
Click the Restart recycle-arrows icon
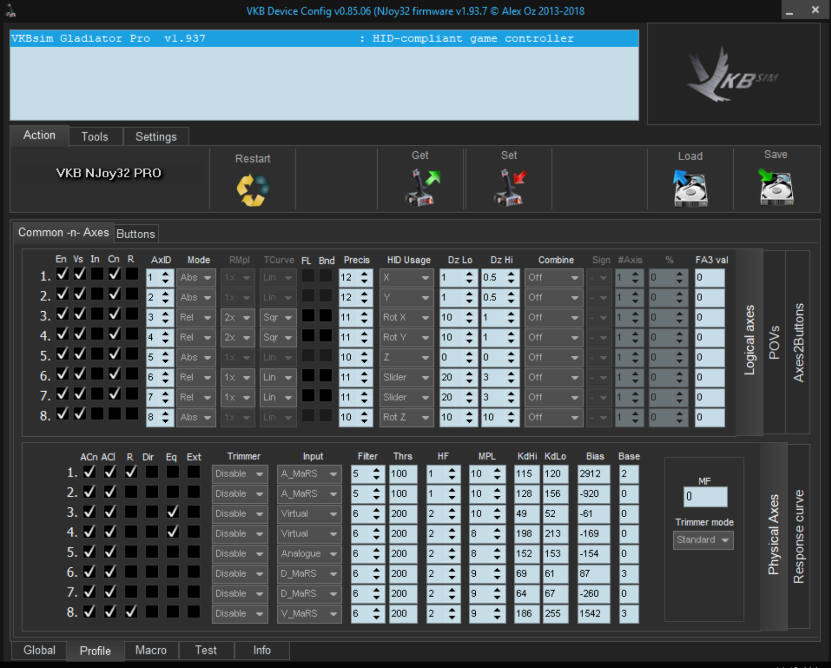252,188
